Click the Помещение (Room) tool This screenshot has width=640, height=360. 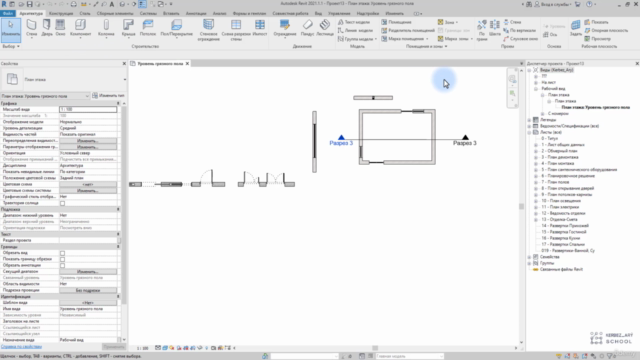coord(396,22)
